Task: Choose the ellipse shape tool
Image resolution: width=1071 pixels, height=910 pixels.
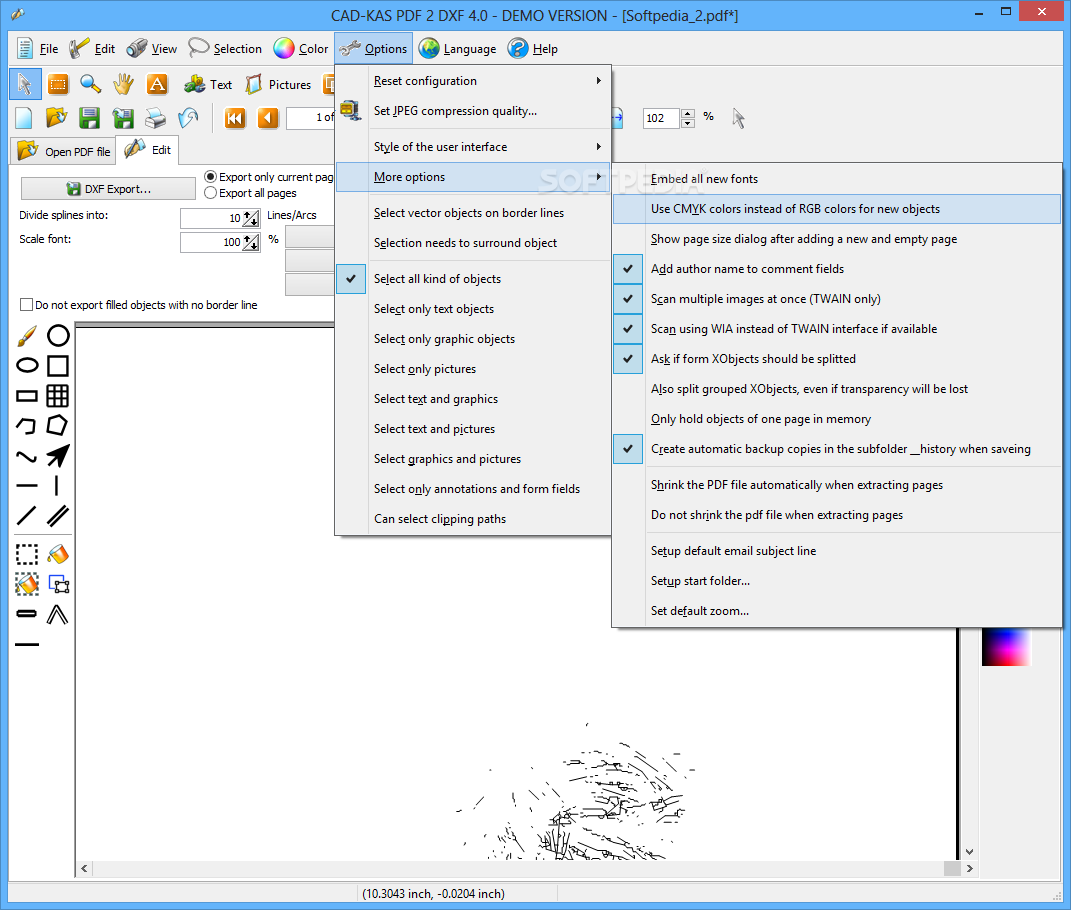Action: 27,366
